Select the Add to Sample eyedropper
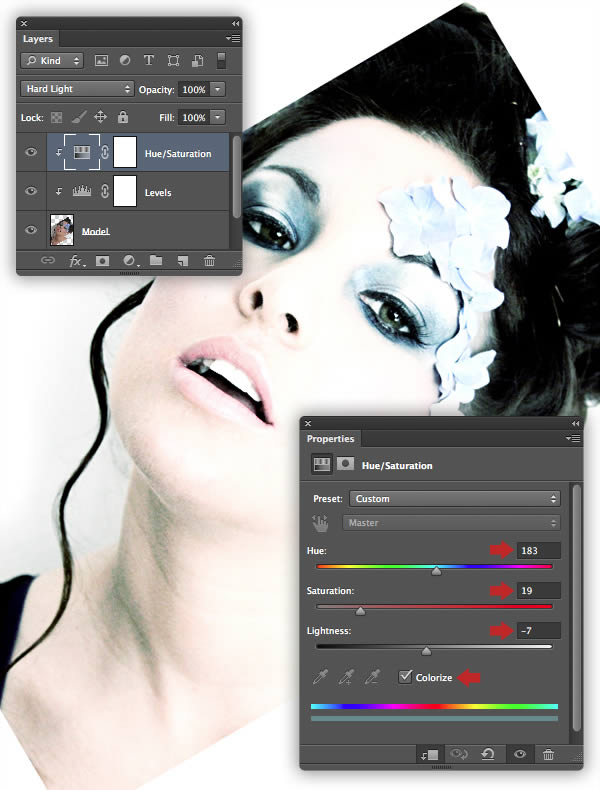Viewport: 600px width, 790px height. click(x=346, y=677)
